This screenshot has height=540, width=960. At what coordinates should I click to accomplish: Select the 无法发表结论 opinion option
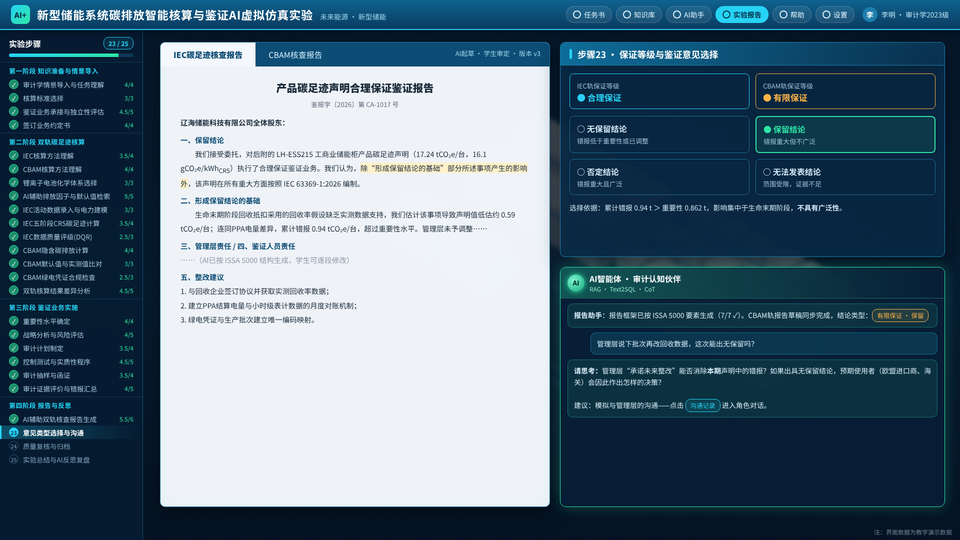(x=845, y=177)
